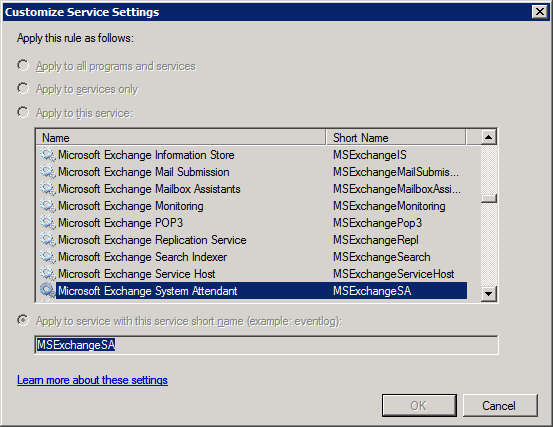The height and width of the screenshot is (427, 553).
Task: Click the scrollbar down arrow in services list
Action: [x=488, y=293]
